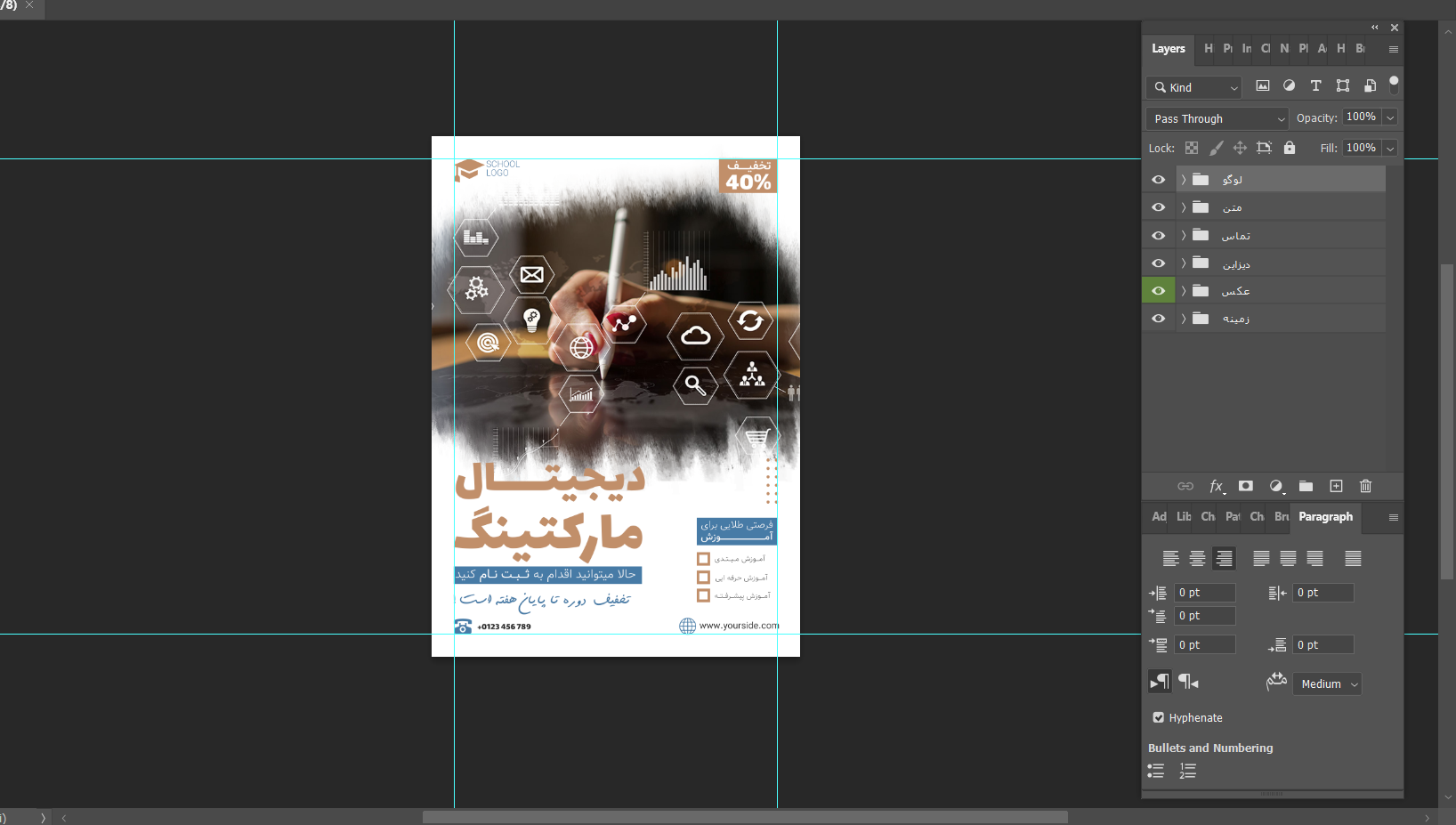Hide the متن layer group
Image resolution: width=1456 pixels, height=825 pixels.
[x=1158, y=207]
